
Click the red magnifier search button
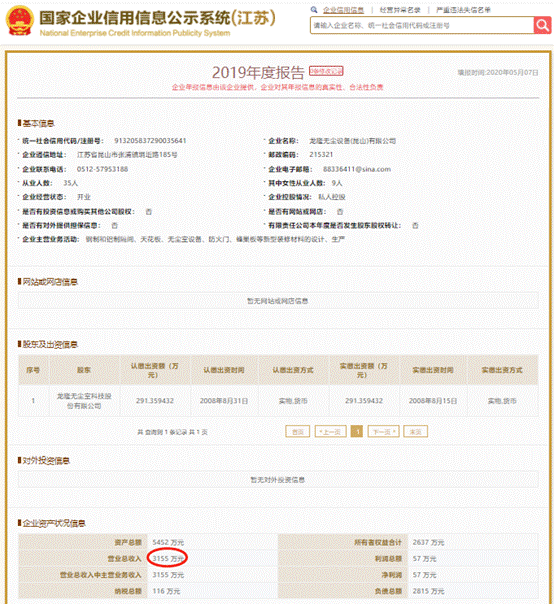coord(542,25)
